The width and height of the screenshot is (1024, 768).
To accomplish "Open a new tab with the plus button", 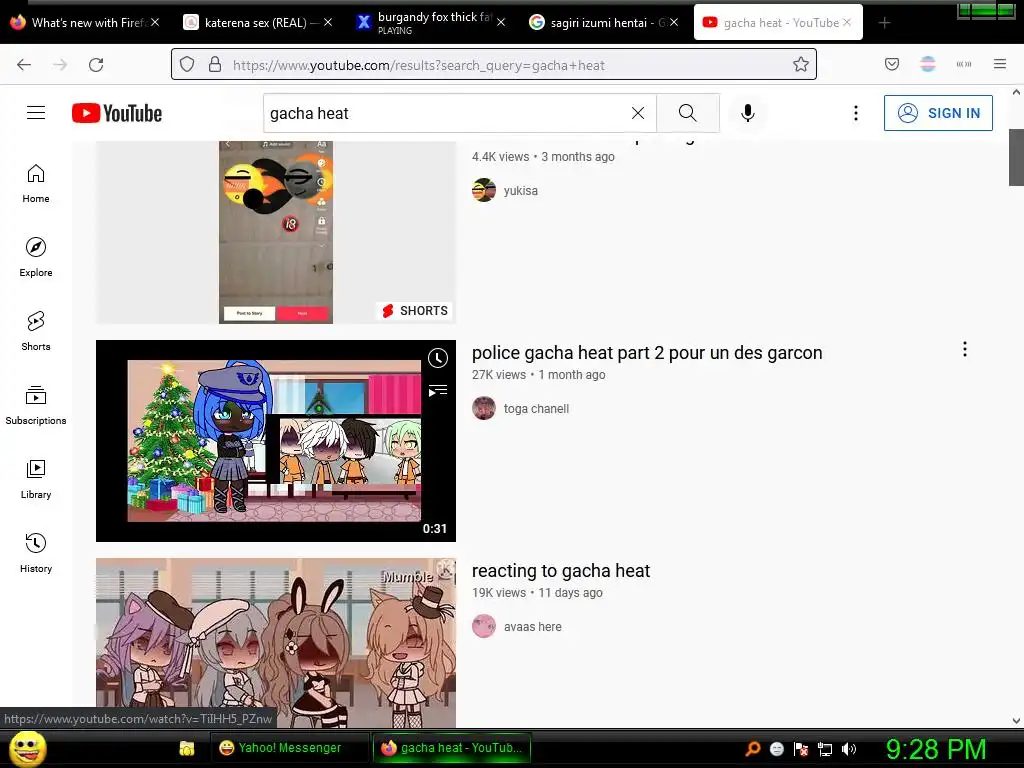I will 884,23.
